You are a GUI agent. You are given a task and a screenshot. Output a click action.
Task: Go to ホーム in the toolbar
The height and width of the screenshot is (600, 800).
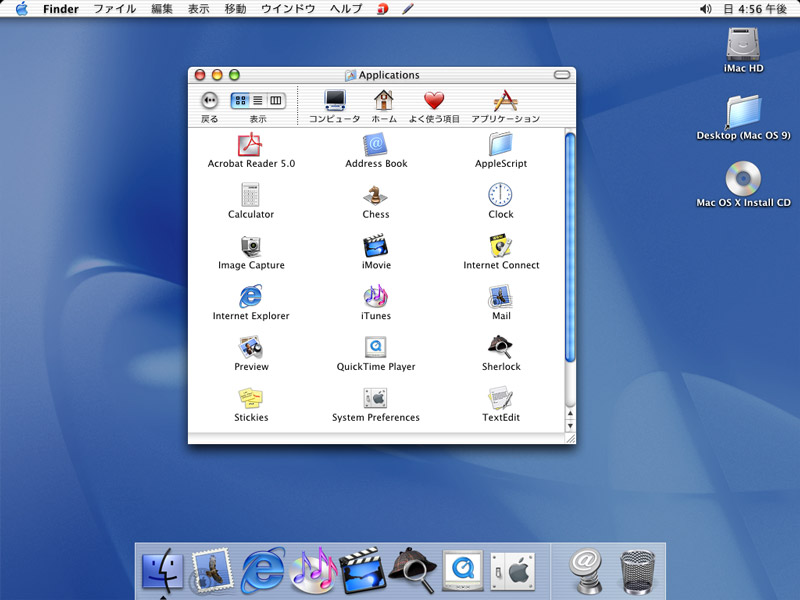click(x=383, y=100)
